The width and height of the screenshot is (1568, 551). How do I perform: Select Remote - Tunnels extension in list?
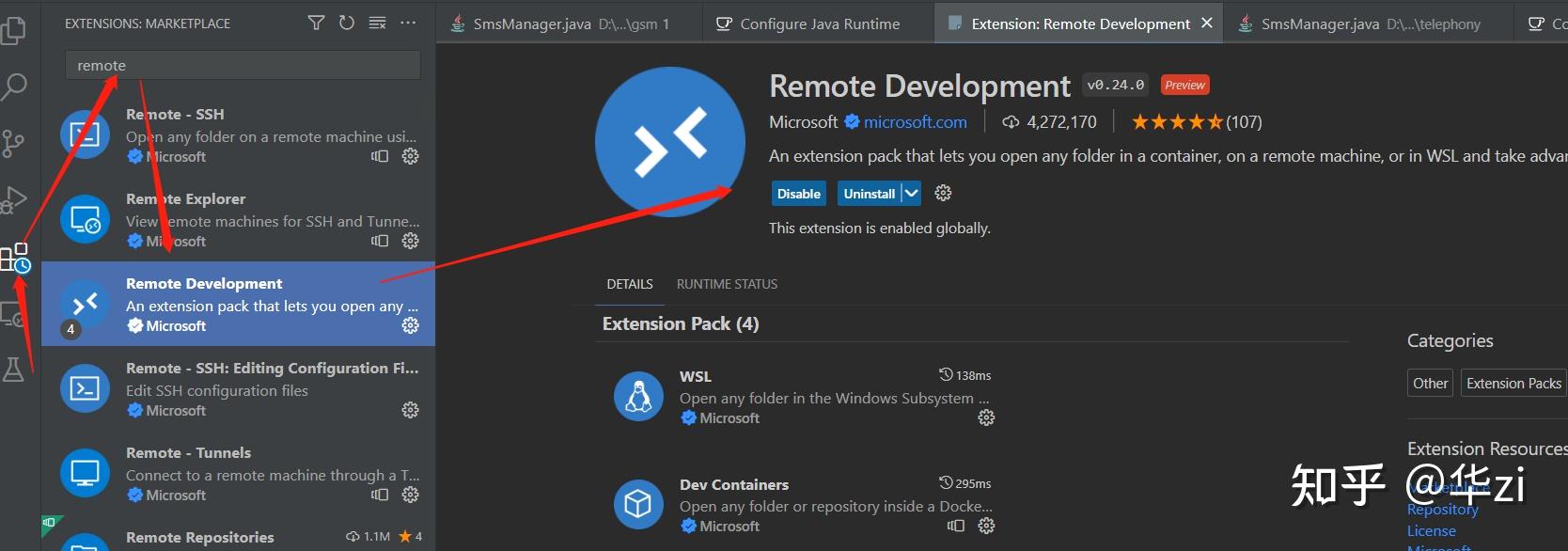click(x=238, y=473)
